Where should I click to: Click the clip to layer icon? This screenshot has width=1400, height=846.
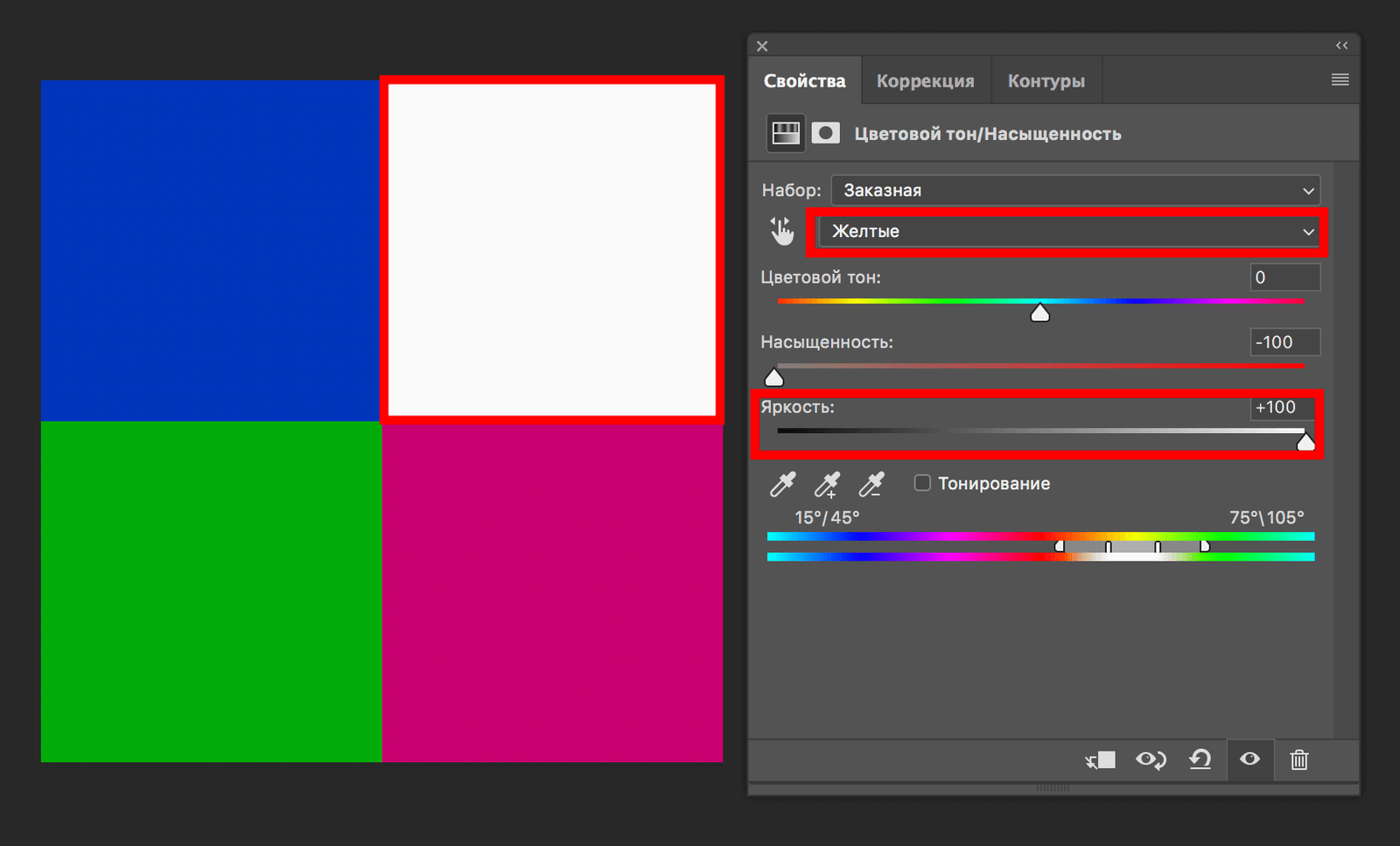(1100, 760)
